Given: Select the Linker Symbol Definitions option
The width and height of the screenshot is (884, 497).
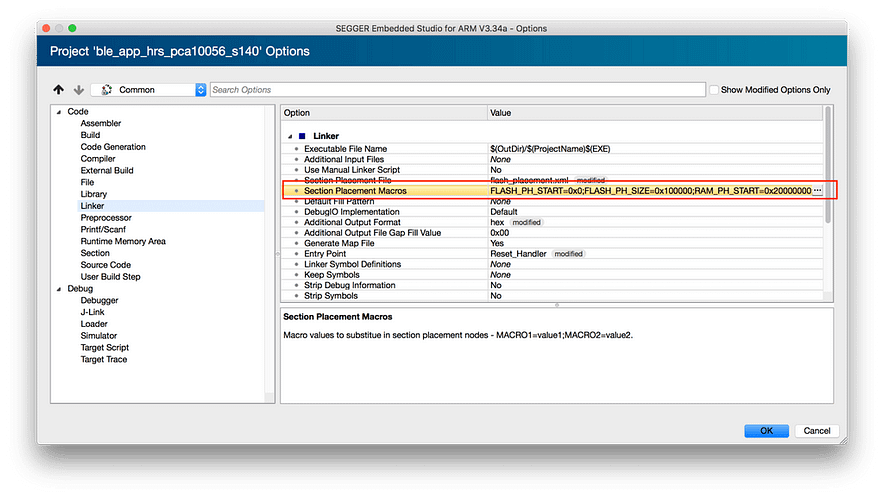Looking at the screenshot, I should (x=352, y=264).
